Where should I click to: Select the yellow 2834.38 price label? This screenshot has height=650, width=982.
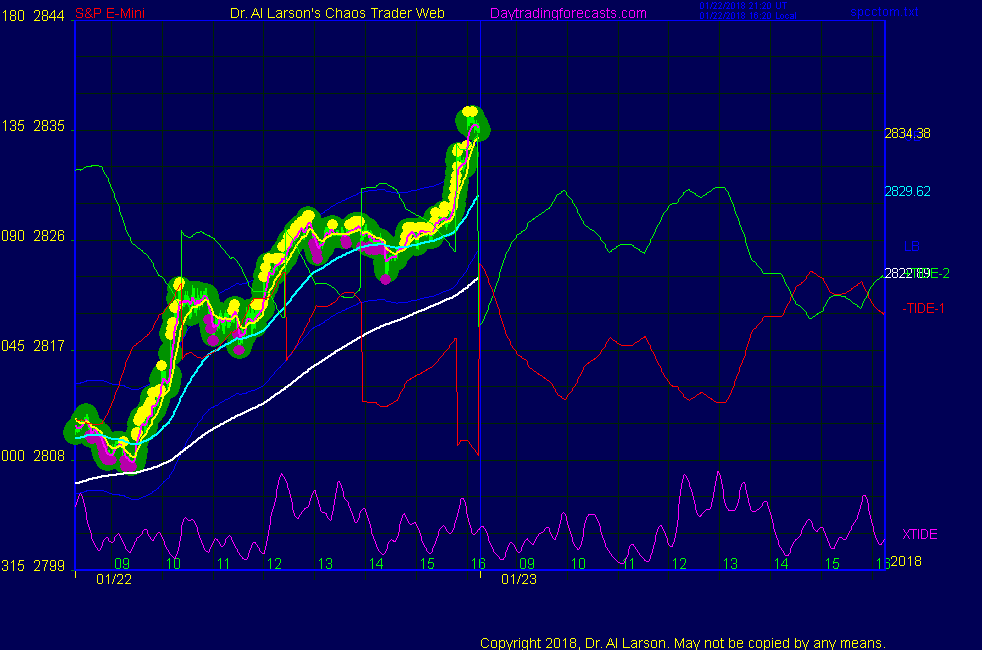pos(908,134)
